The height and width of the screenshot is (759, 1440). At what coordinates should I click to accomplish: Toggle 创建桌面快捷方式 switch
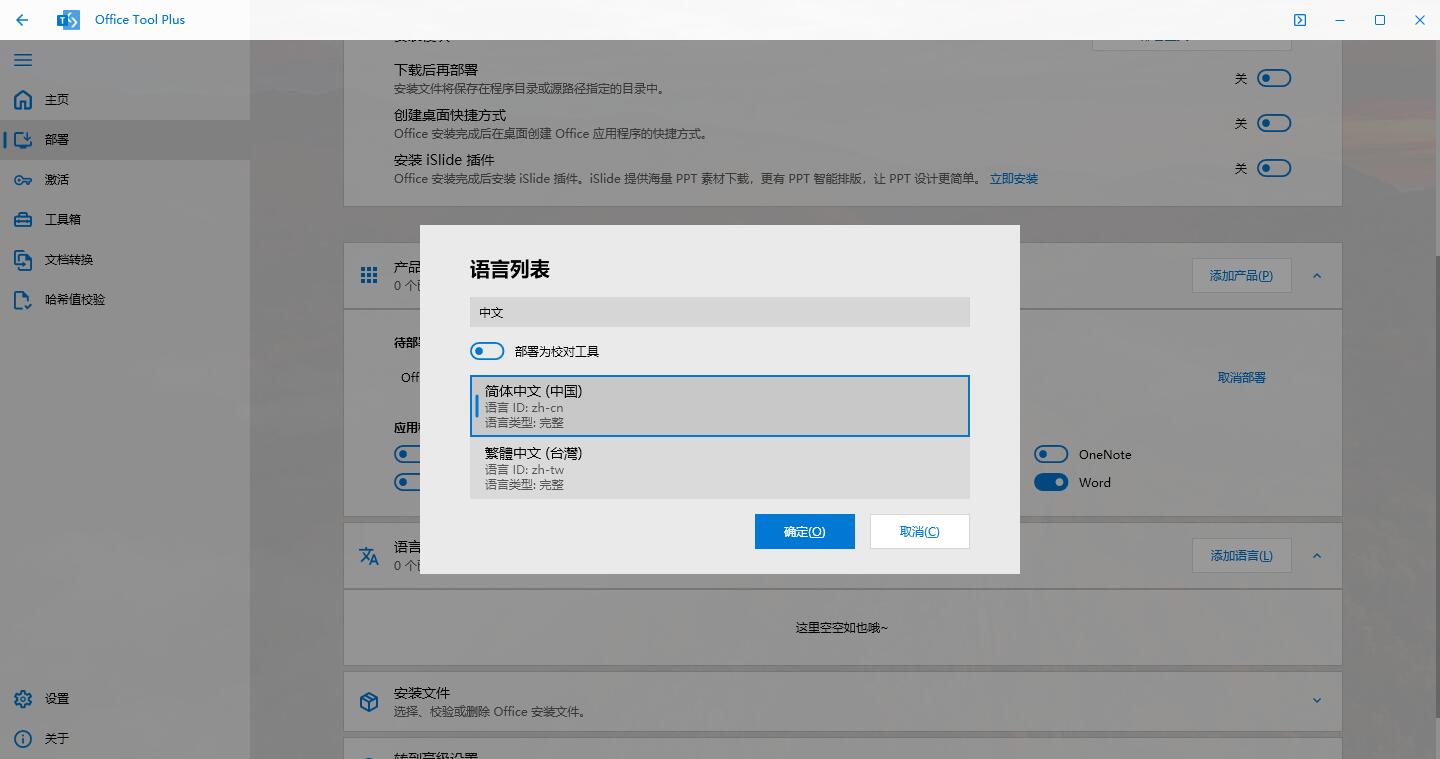tap(1274, 123)
